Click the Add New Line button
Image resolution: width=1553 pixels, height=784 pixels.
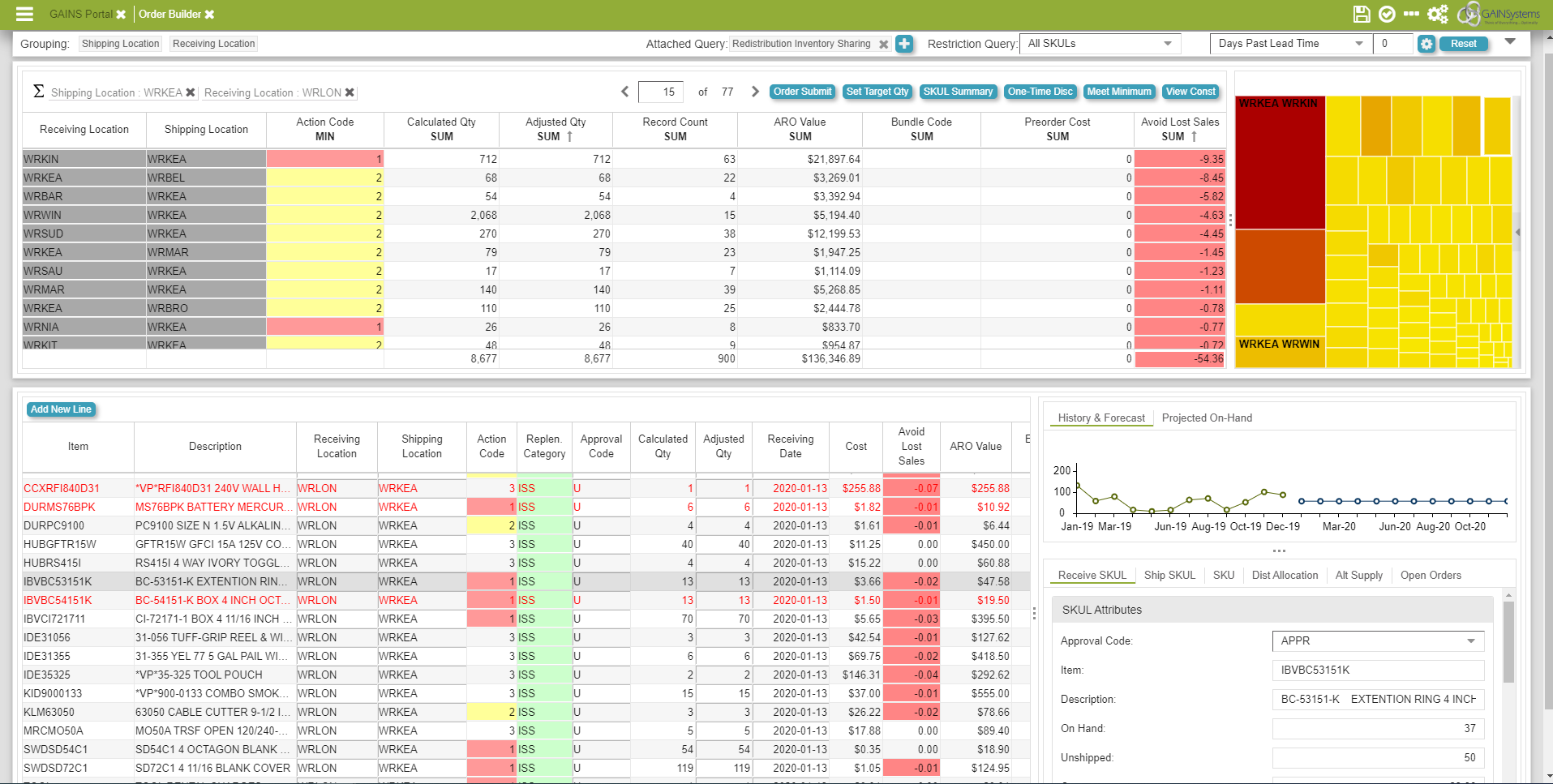point(61,409)
